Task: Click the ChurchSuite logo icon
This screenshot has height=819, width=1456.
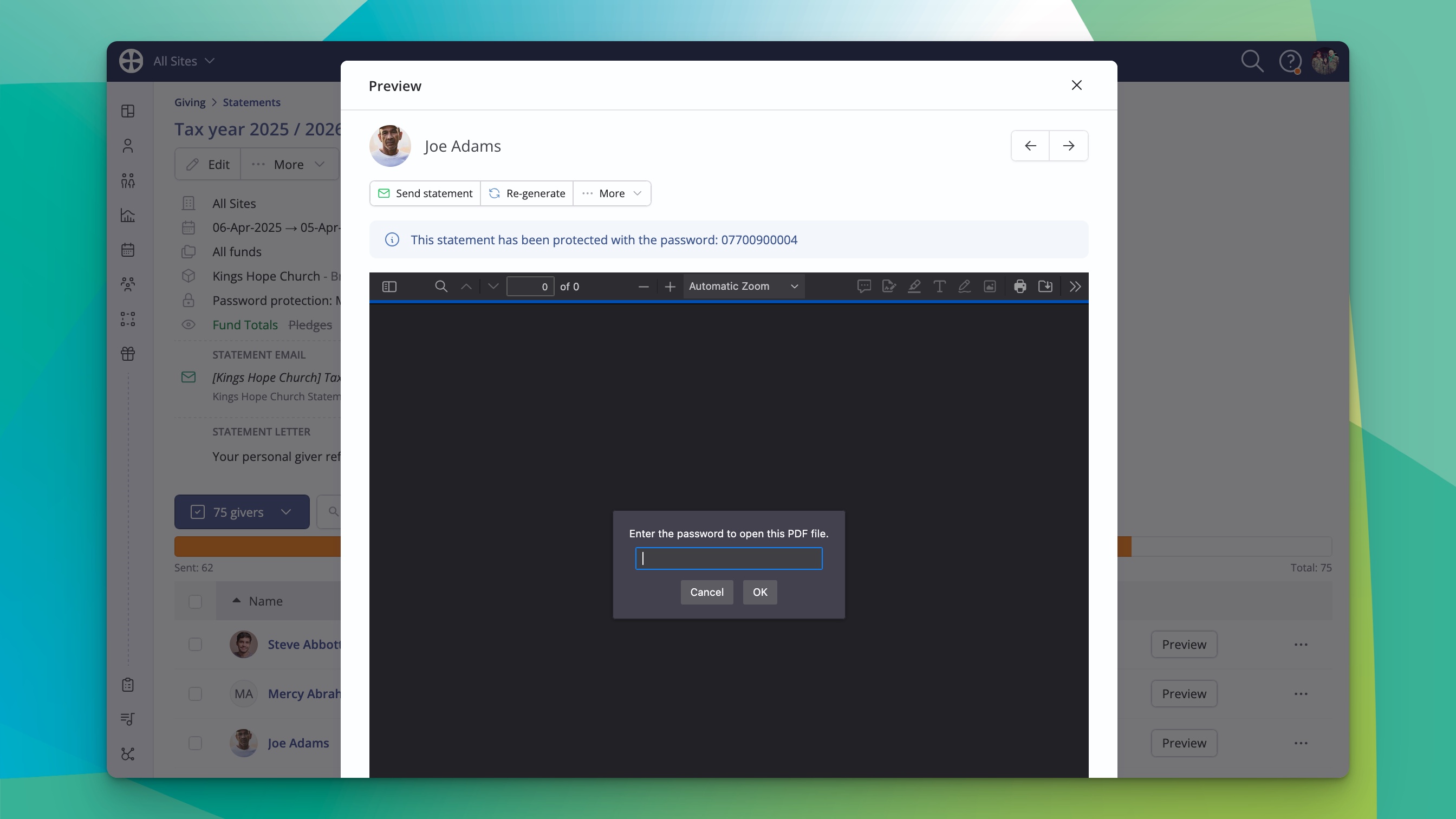Action: pos(131,61)
